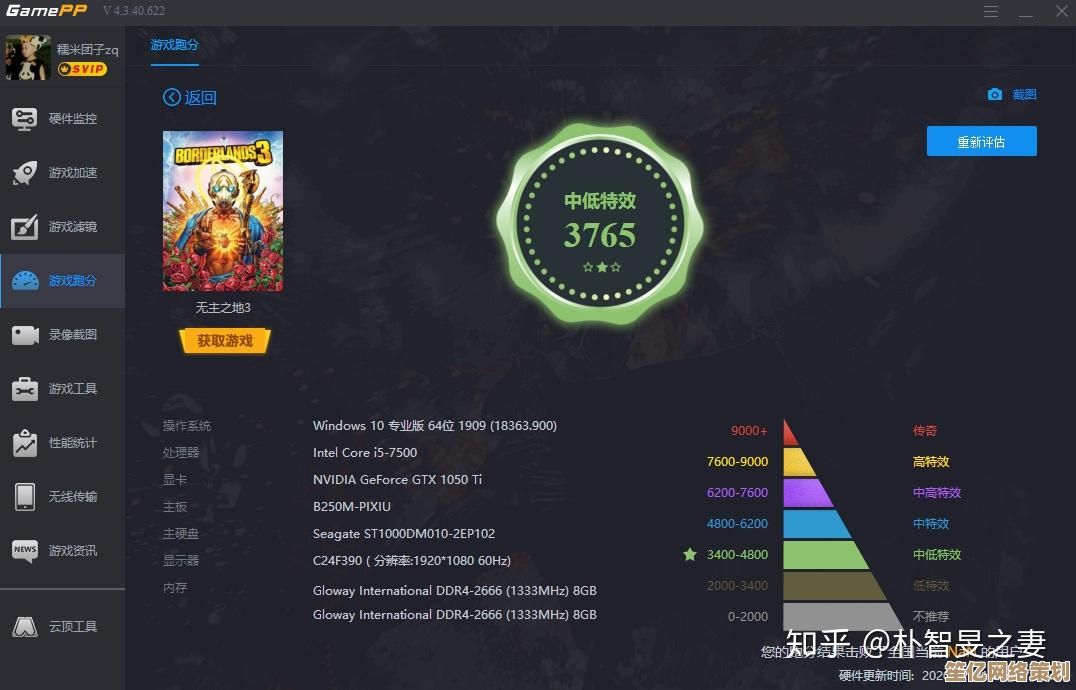Click 4800-6200 score range label
Viewport: 1076px width, 690px height.
737,523
